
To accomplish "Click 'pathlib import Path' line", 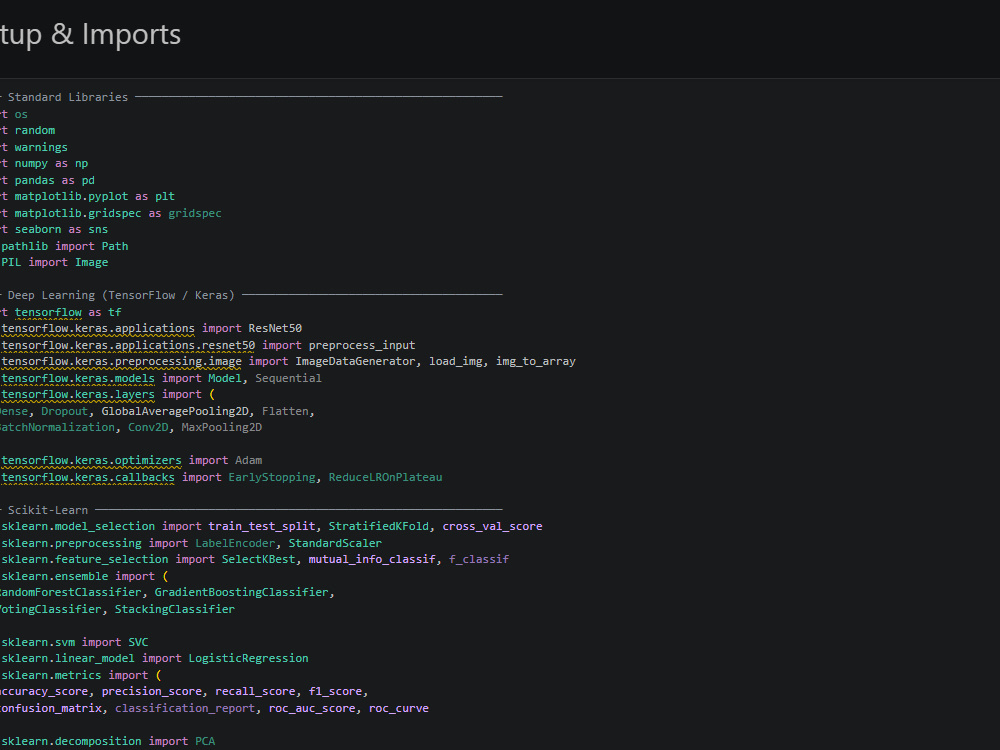I will (64, 246).
